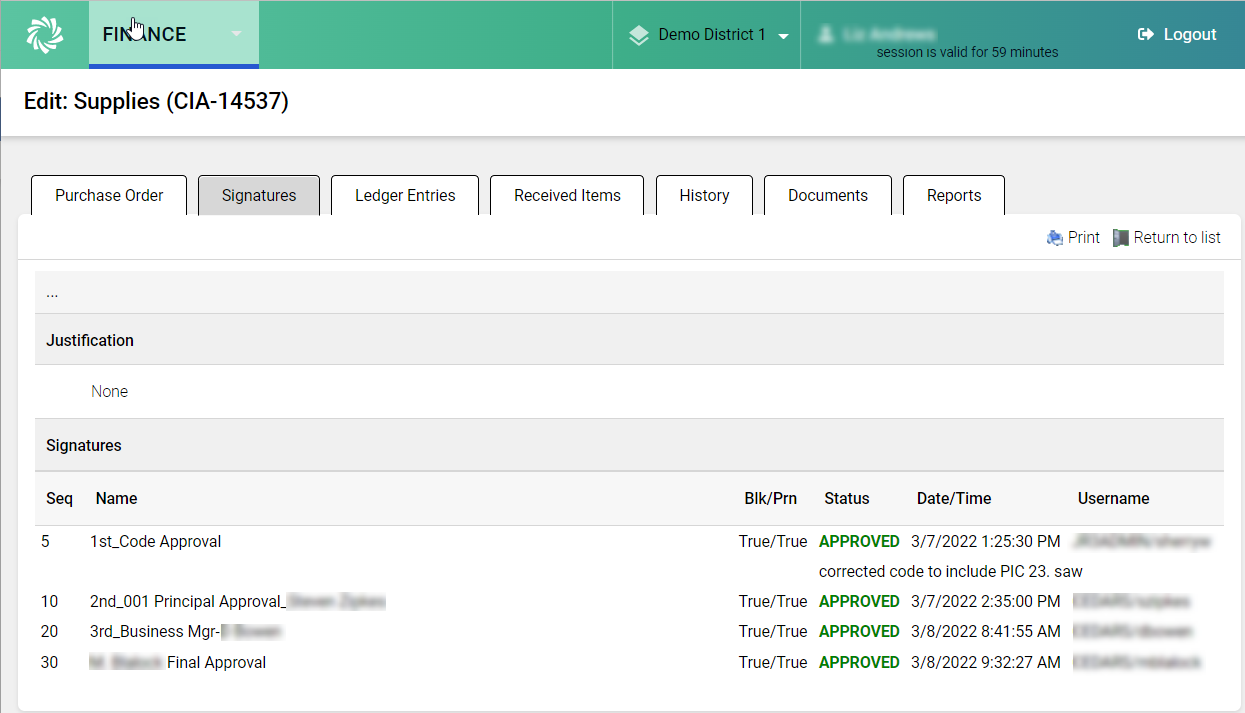Select Demo District 1 text
Viewport: 1245px width, 713px height.
coord(712,35)
